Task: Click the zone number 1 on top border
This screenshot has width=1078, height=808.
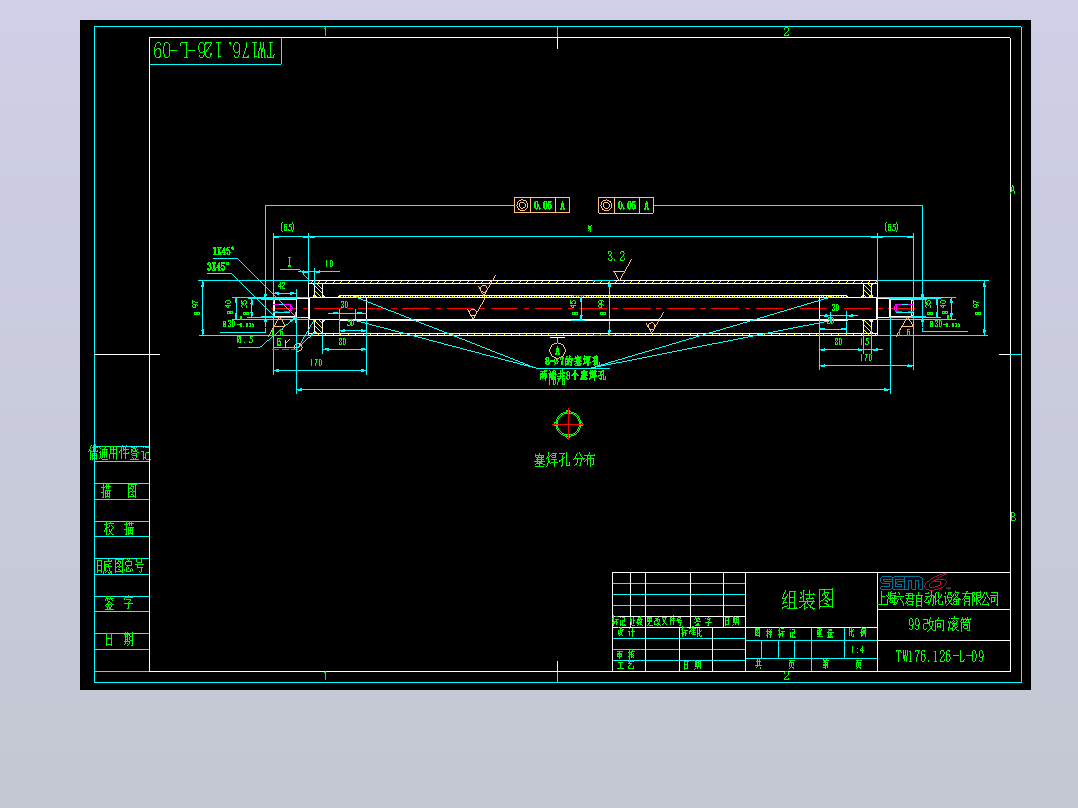Action: [x=325, y=32]
